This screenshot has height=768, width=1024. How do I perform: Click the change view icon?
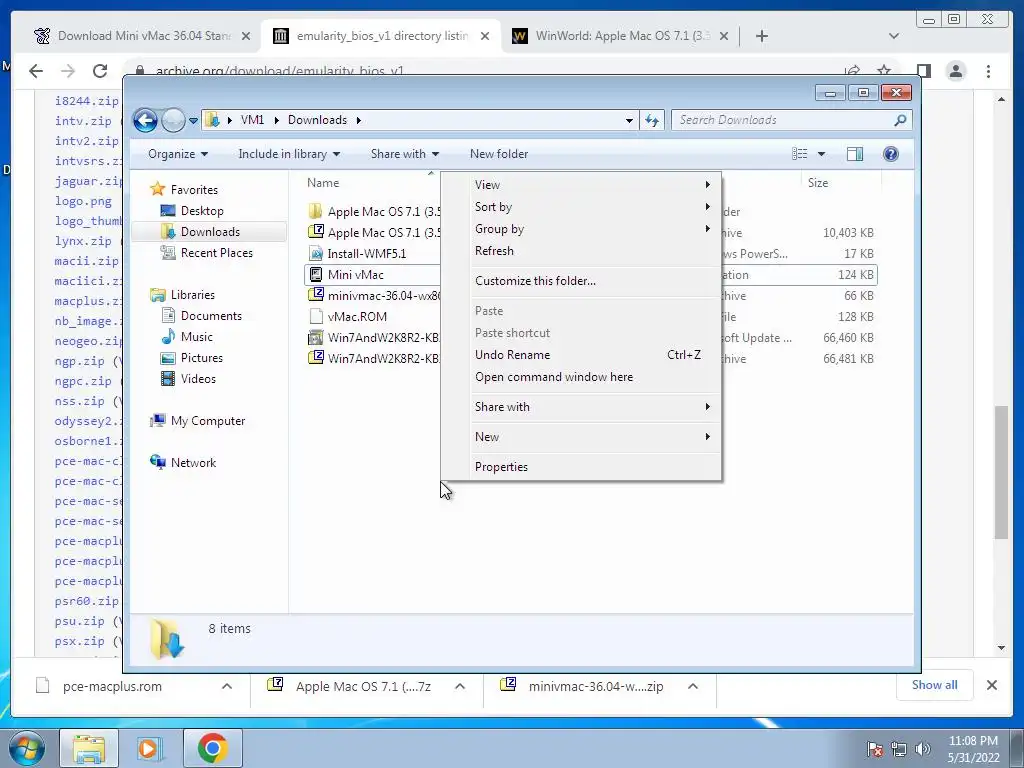click(800, 154)
